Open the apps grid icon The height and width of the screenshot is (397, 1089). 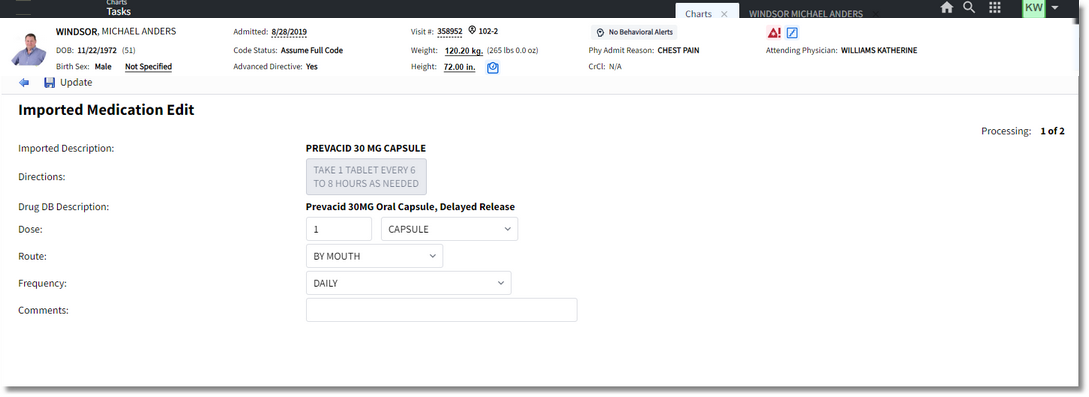(x=995, y=8)
